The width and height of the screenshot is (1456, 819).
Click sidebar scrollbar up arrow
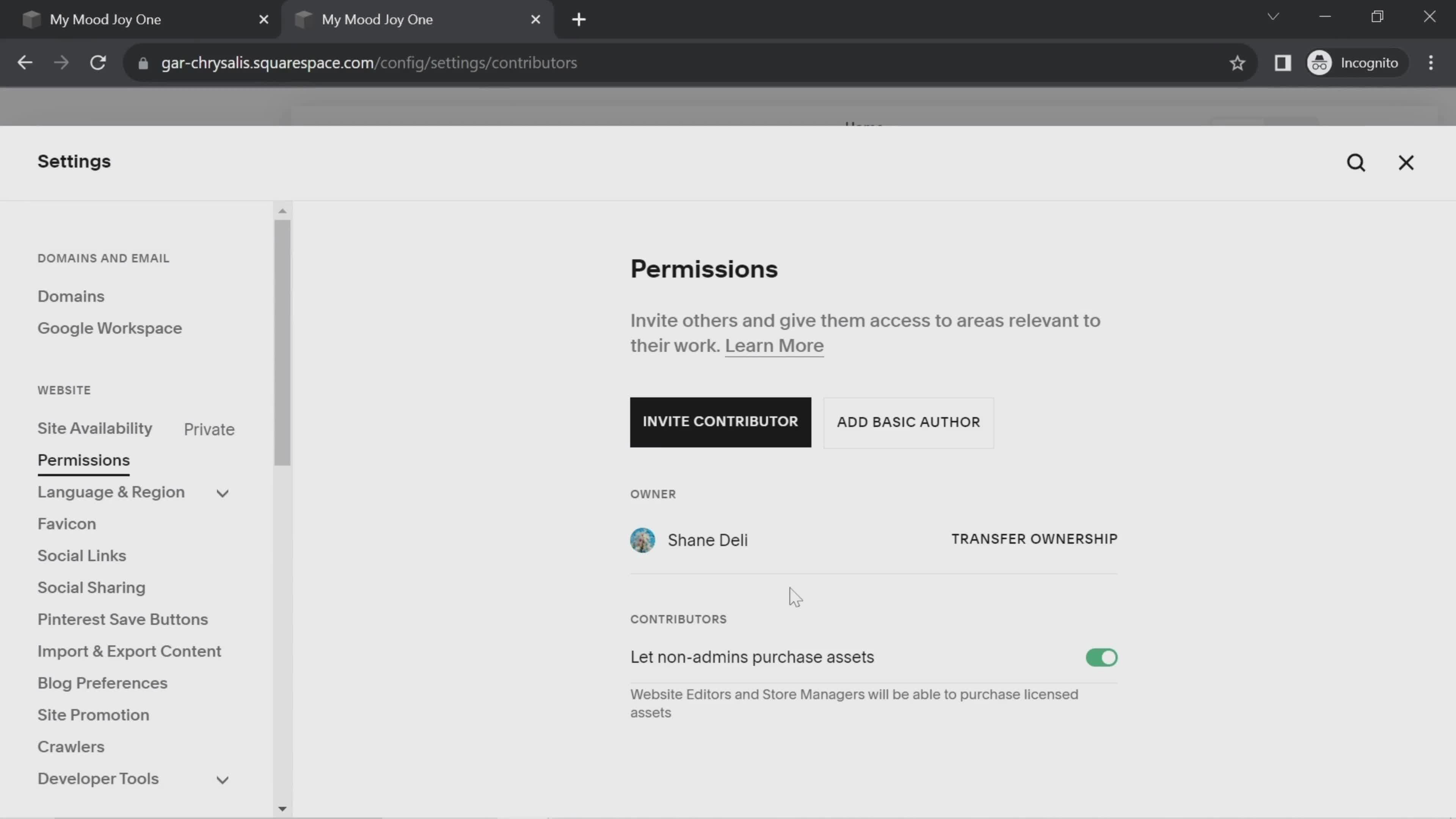point(282,211)
